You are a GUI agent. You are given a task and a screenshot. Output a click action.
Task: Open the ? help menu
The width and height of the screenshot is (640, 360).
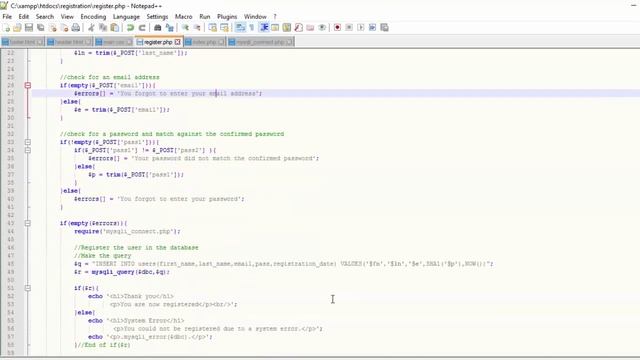275,17
